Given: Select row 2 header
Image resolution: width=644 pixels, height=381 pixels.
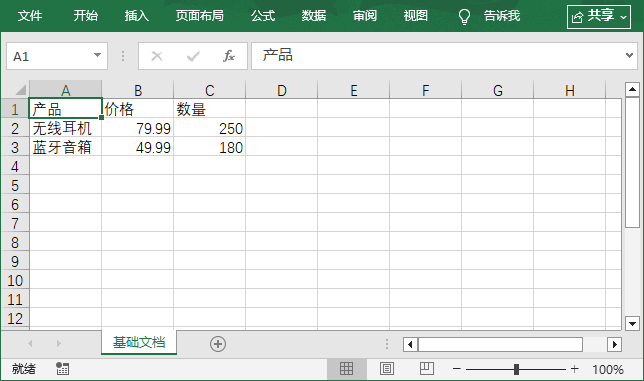Looking at the screenshot, I should click(15, 128).
